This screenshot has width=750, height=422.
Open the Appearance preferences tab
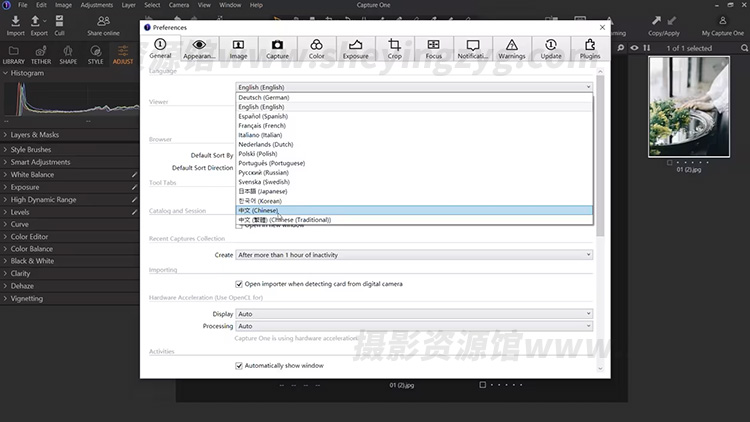coord(199,49)
